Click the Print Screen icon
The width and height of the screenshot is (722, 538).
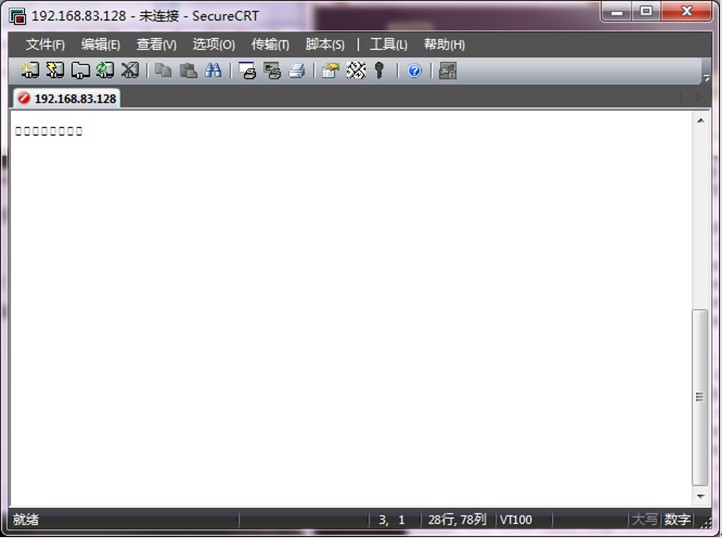[x=247, y=70]
